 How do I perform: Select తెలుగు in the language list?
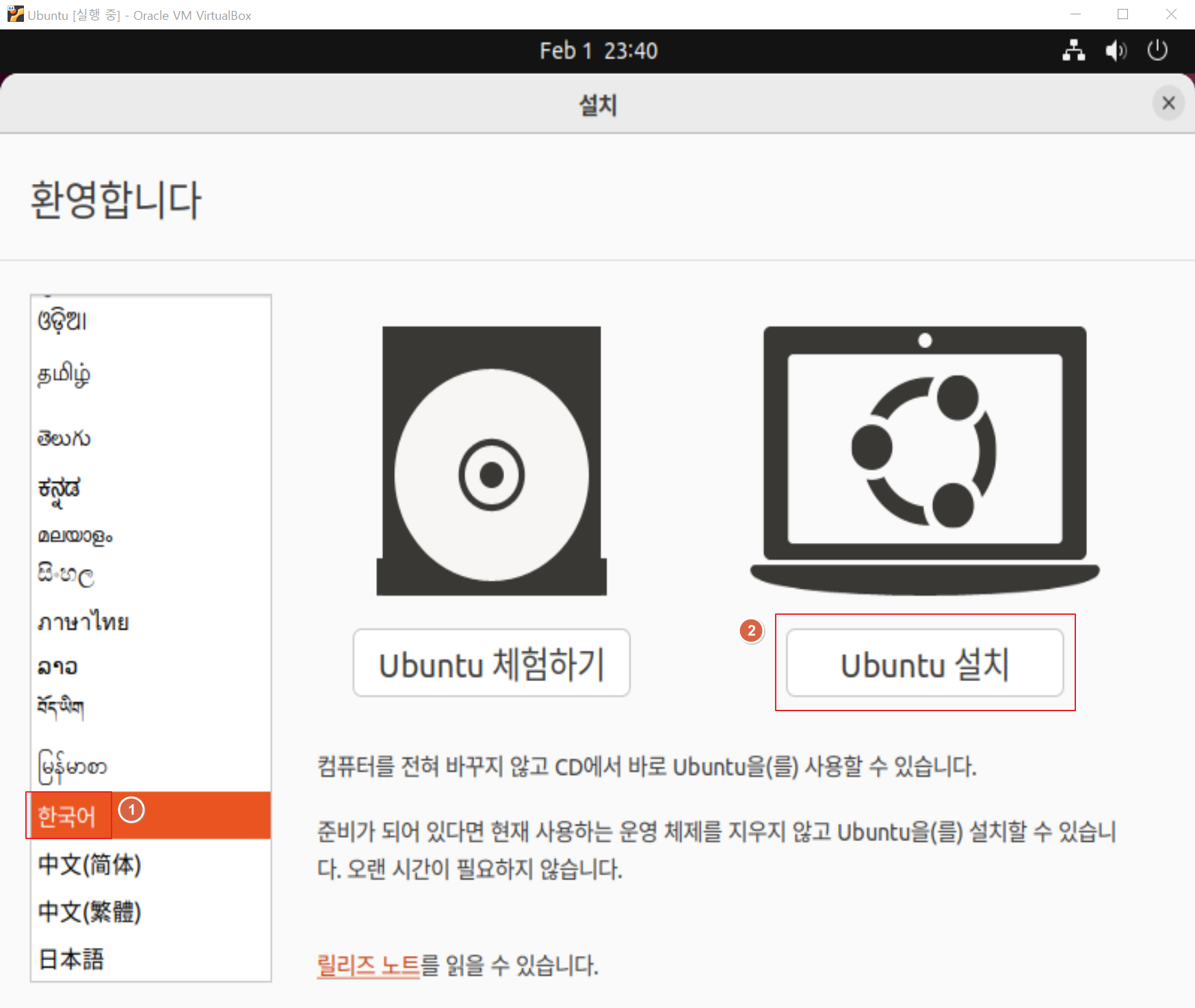pyautogui.click(x=151, y=438)
